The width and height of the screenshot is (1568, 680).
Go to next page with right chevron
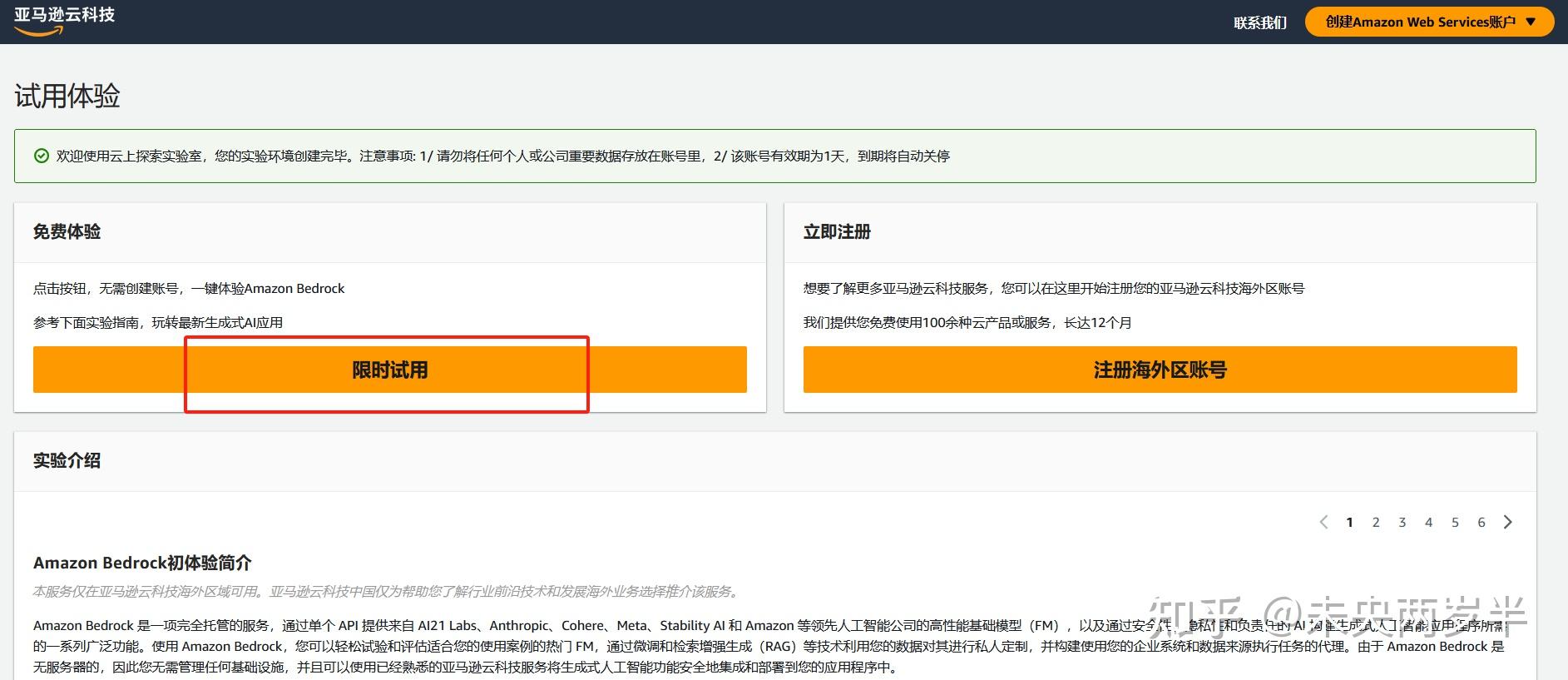point(1508,522)
